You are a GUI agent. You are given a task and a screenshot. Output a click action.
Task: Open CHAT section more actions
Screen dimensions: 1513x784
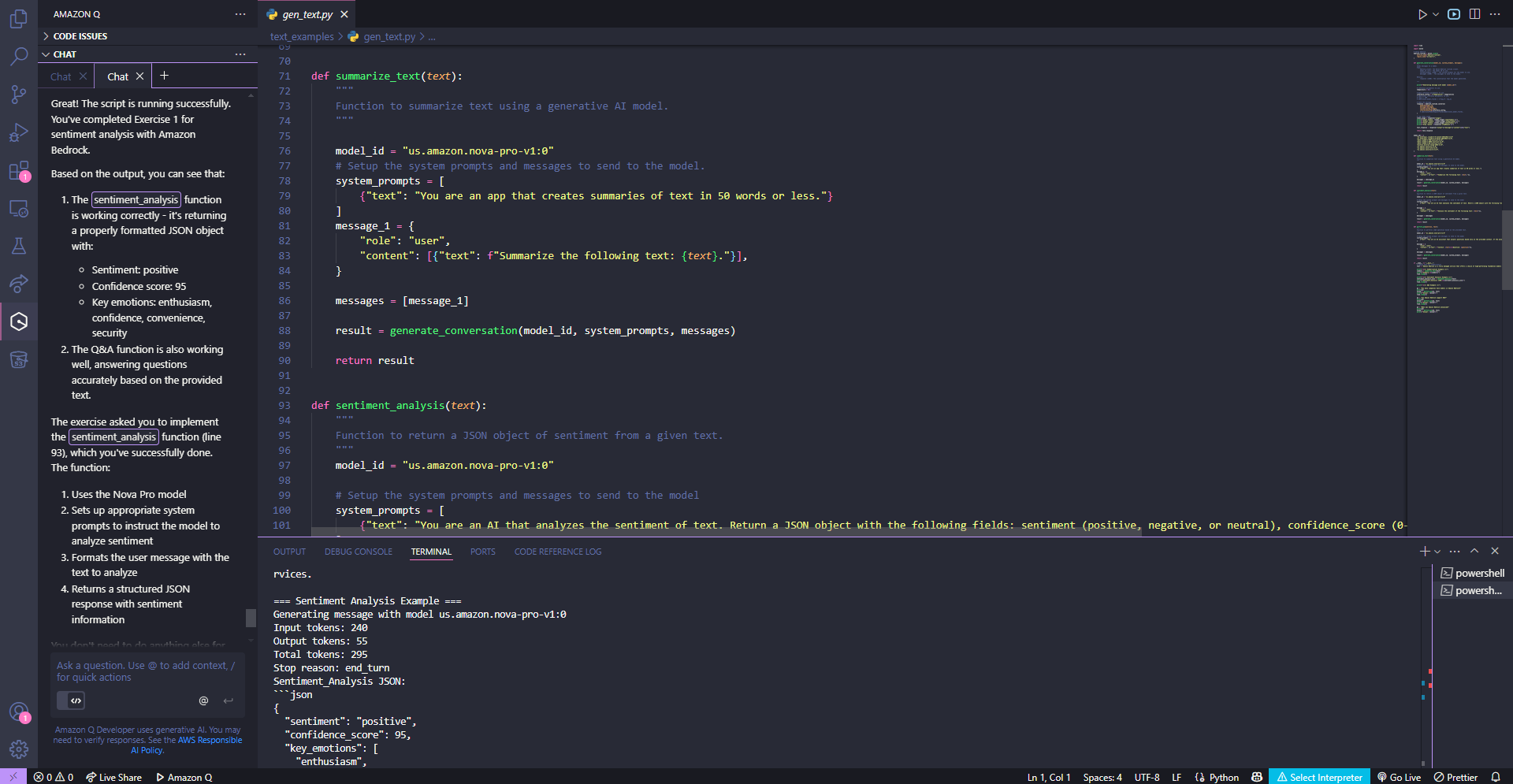click(240, 54)
